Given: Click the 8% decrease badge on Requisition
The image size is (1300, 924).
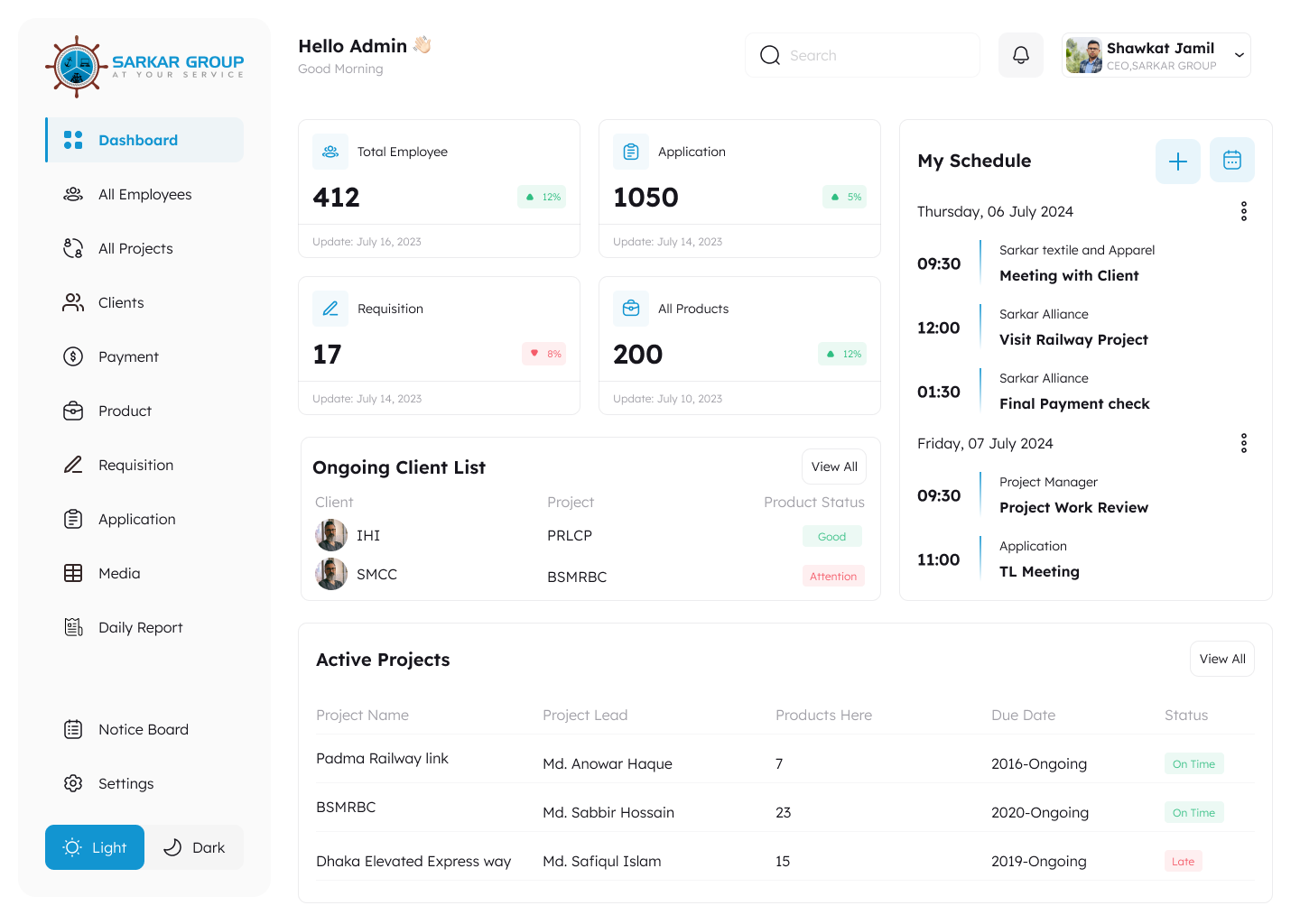Looking at the screenshot, I should pyautogui.click(x=544, y=354).
